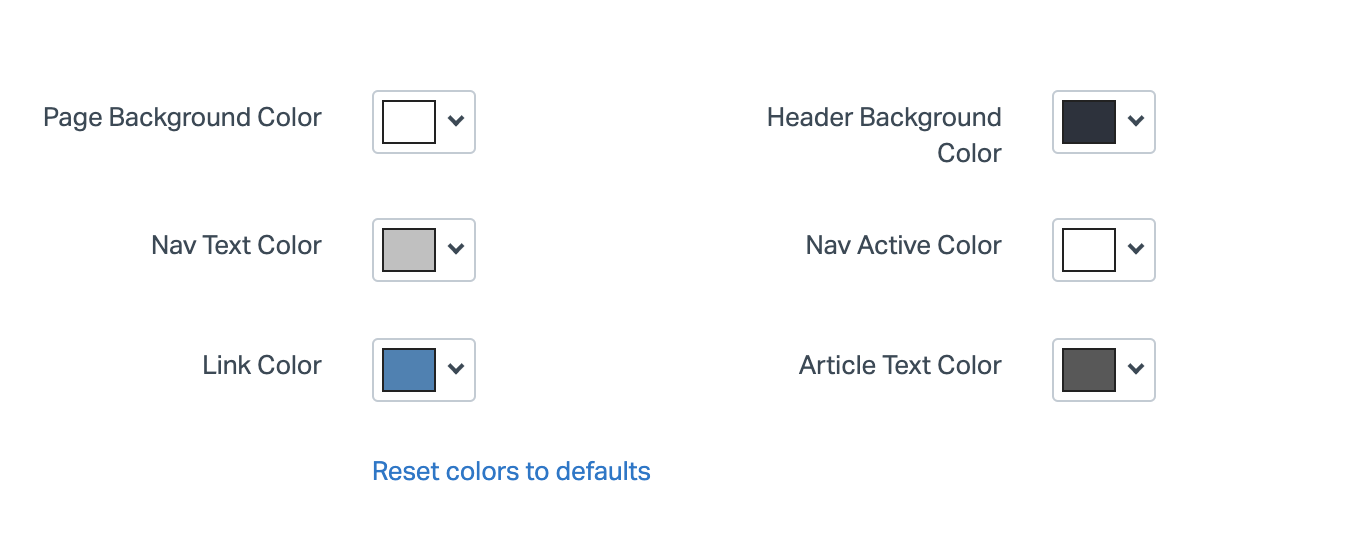The width and height of the screenshot is (1364, 552).
Task: Expand the Page Background Color dropdown arrow
Action: tap(456, 122)
